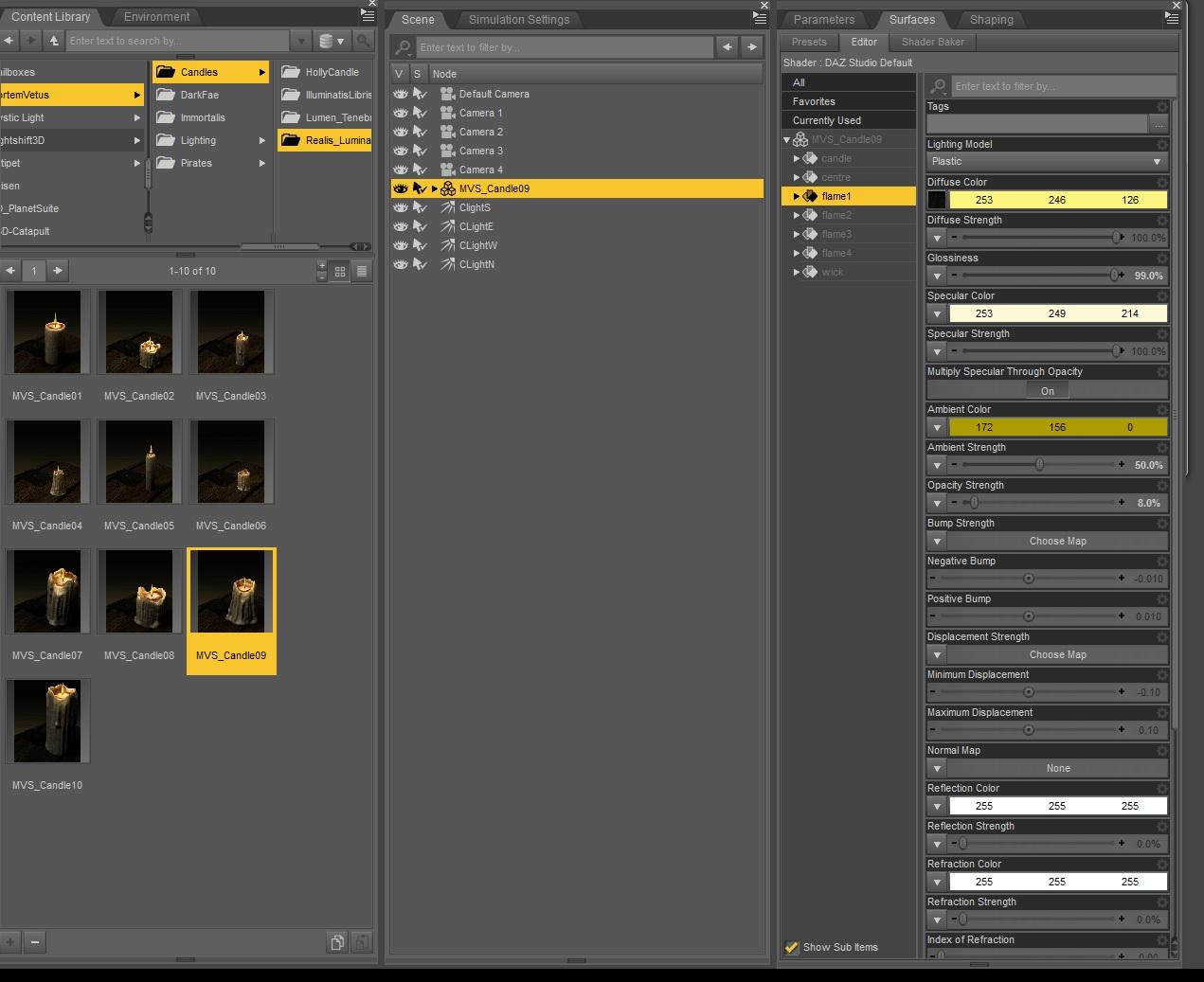Click the copy pages icon in Content Library
The height and width of the screenshot is (982, 1204).
[x=337, y=942]
